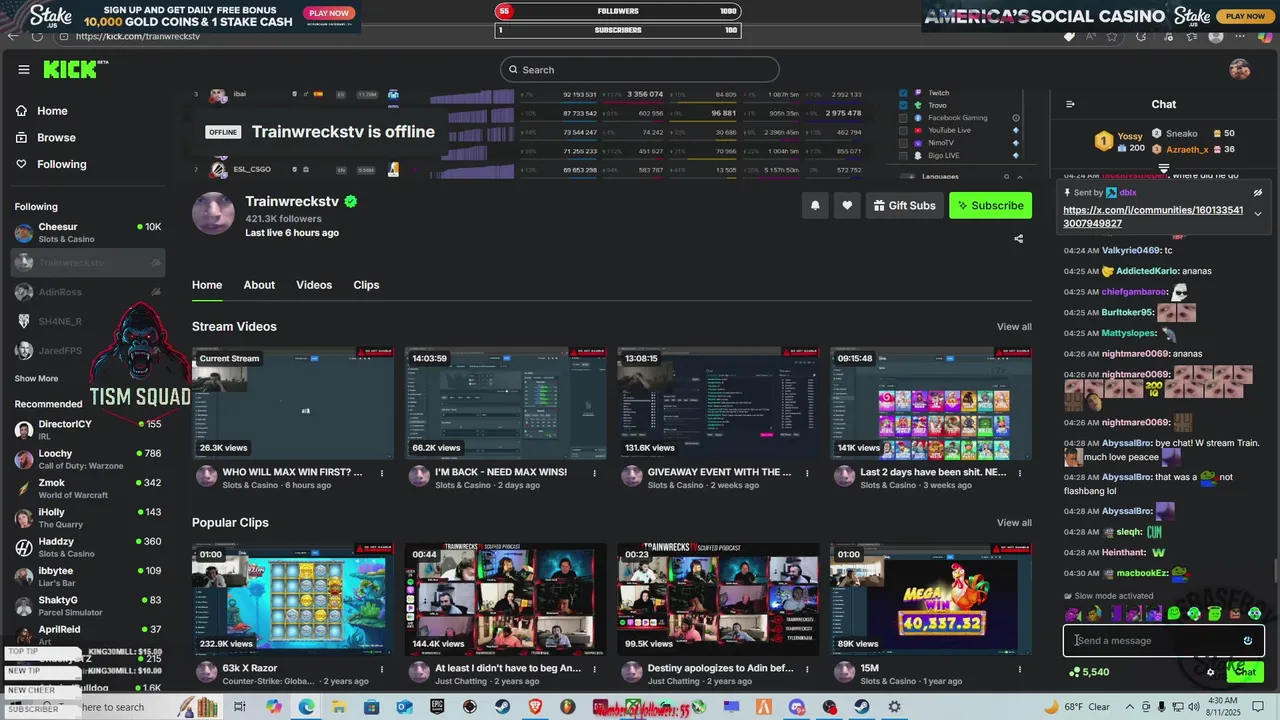Switch to the About tab

(259, 285)
